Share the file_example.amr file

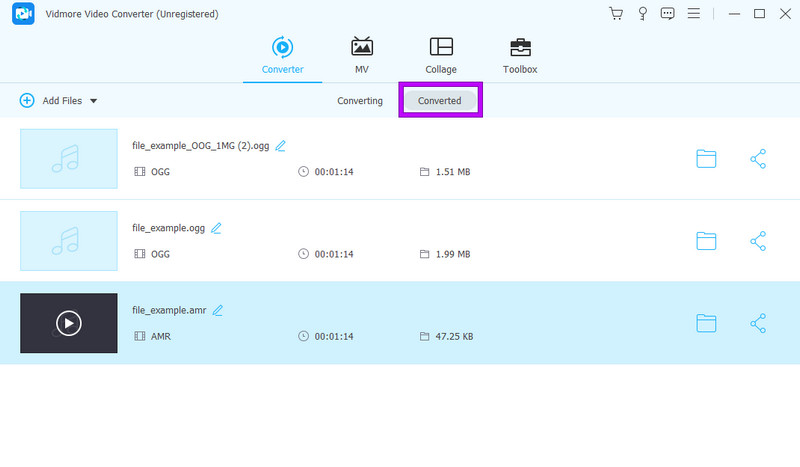click(x=758, y=323)
